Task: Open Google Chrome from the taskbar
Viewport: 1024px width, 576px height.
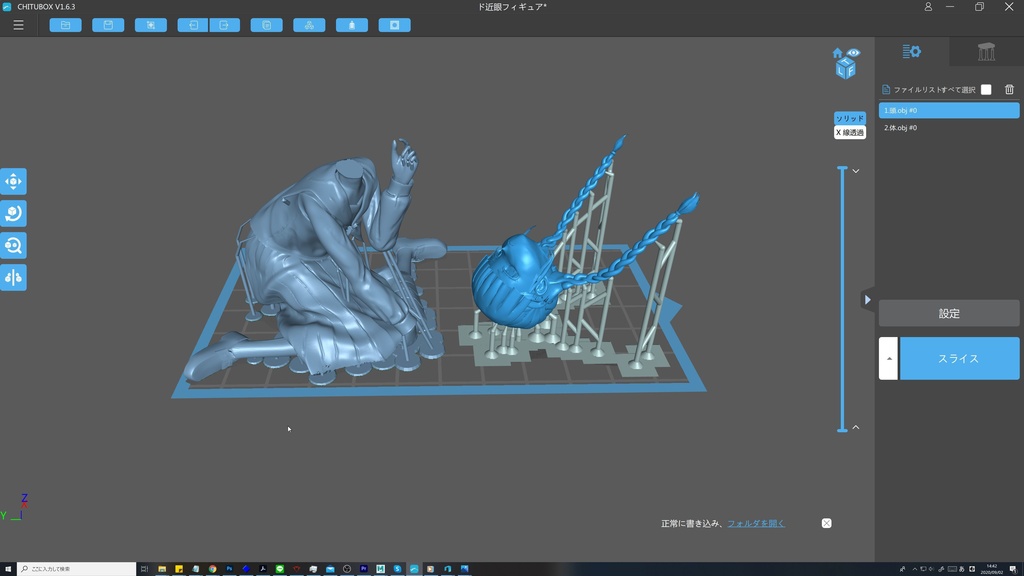Action: pos(212,569)
